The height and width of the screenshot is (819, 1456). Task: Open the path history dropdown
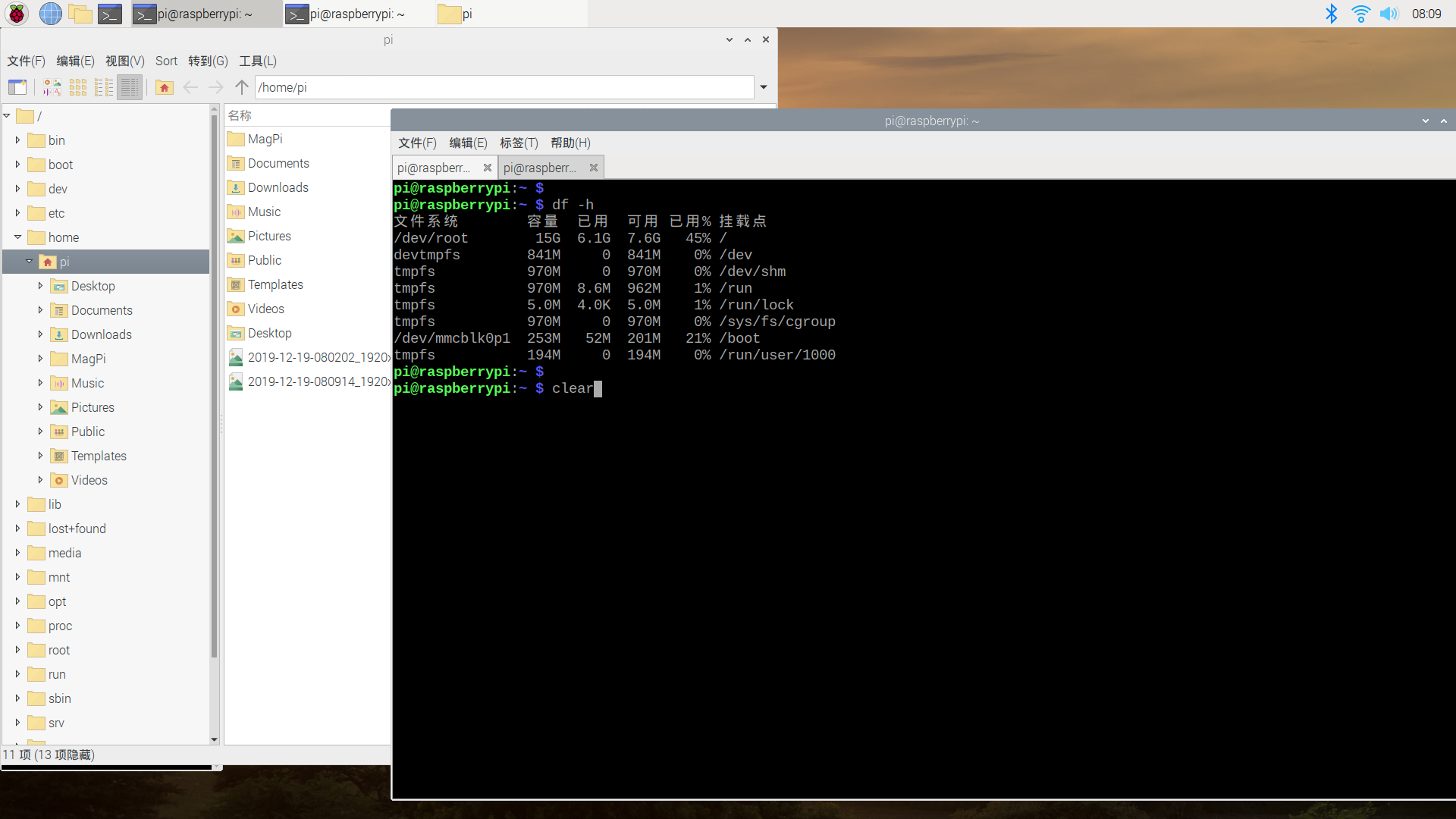pyautogui.click(x=764, y=87)
